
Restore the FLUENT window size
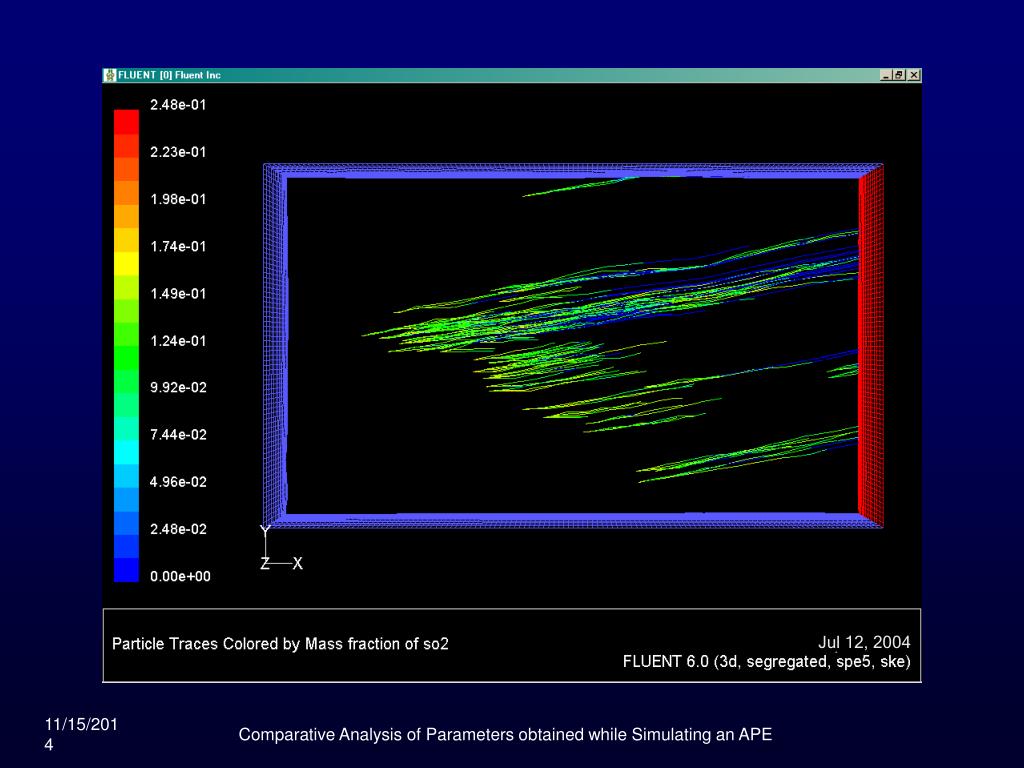[899, 75]
